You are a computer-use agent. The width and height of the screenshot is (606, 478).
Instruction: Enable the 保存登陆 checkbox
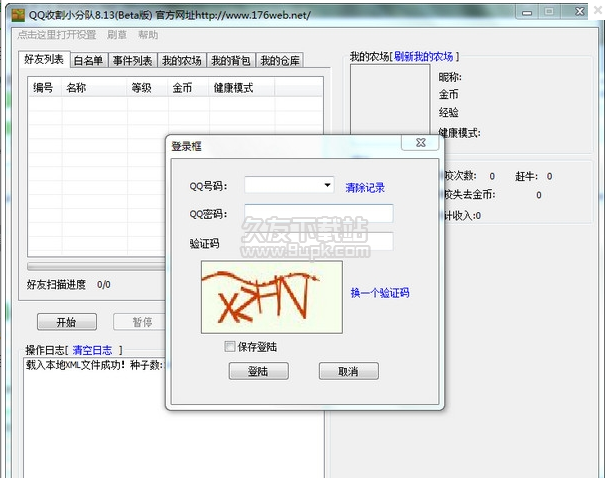coord(230,346)
